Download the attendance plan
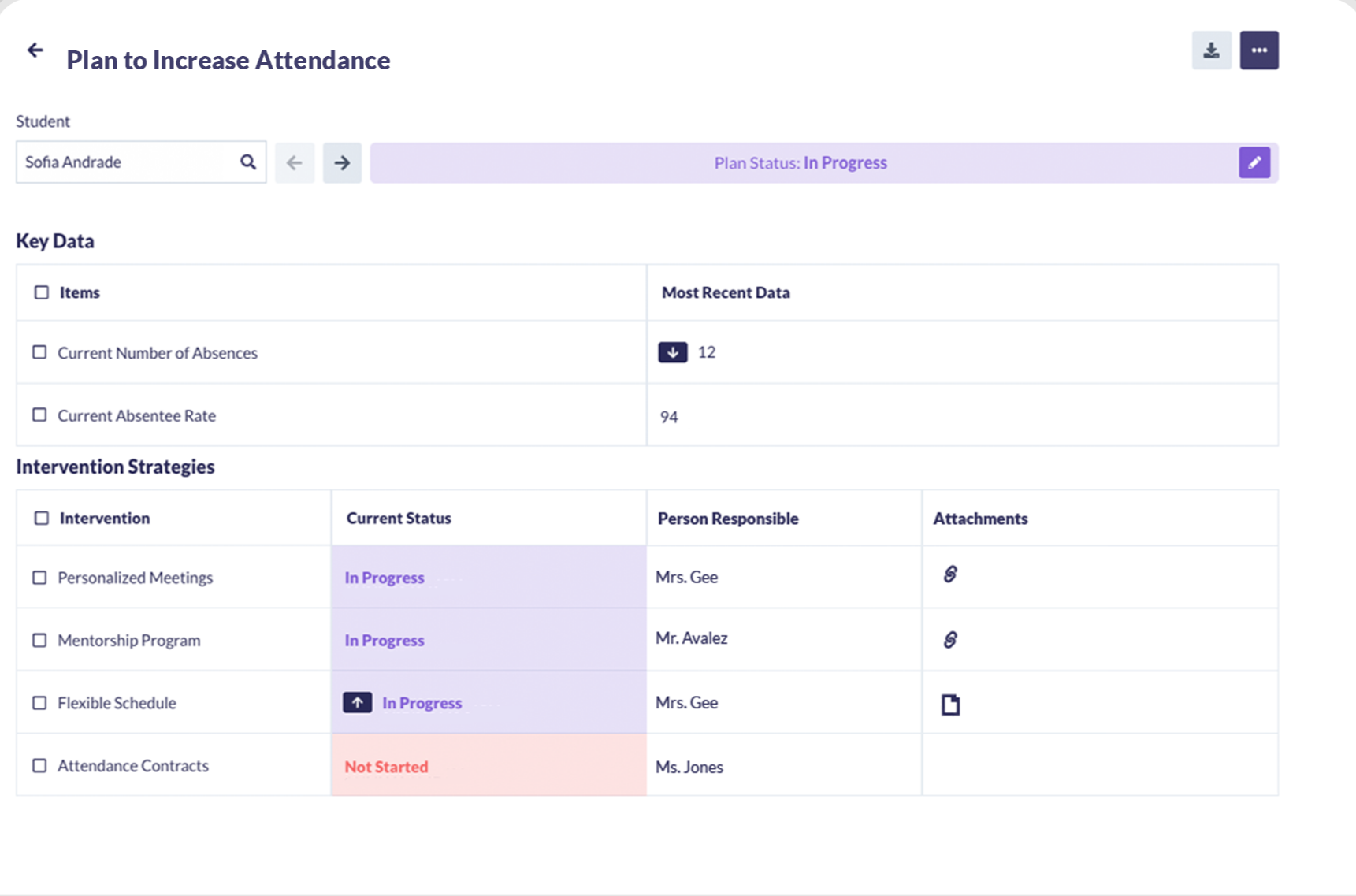The width and height of the screenshot is (1356, 896). tap(1211, 50)
